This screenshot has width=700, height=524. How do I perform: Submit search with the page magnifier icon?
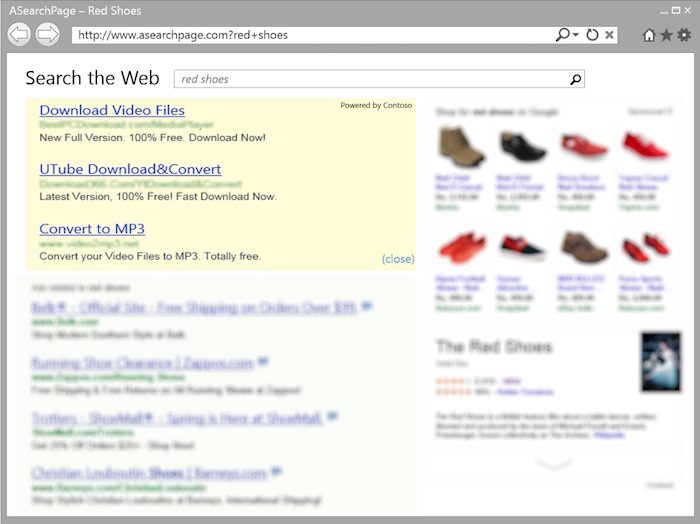coord(576,79)
